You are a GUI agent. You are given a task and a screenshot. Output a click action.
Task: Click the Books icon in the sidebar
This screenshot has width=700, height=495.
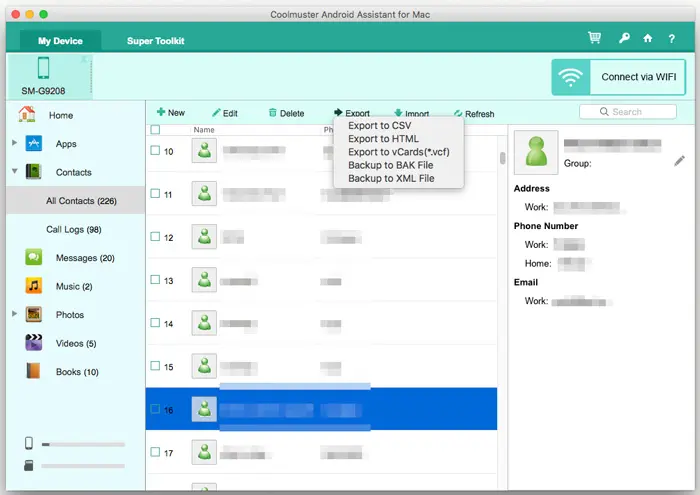(x=33, y=371)
